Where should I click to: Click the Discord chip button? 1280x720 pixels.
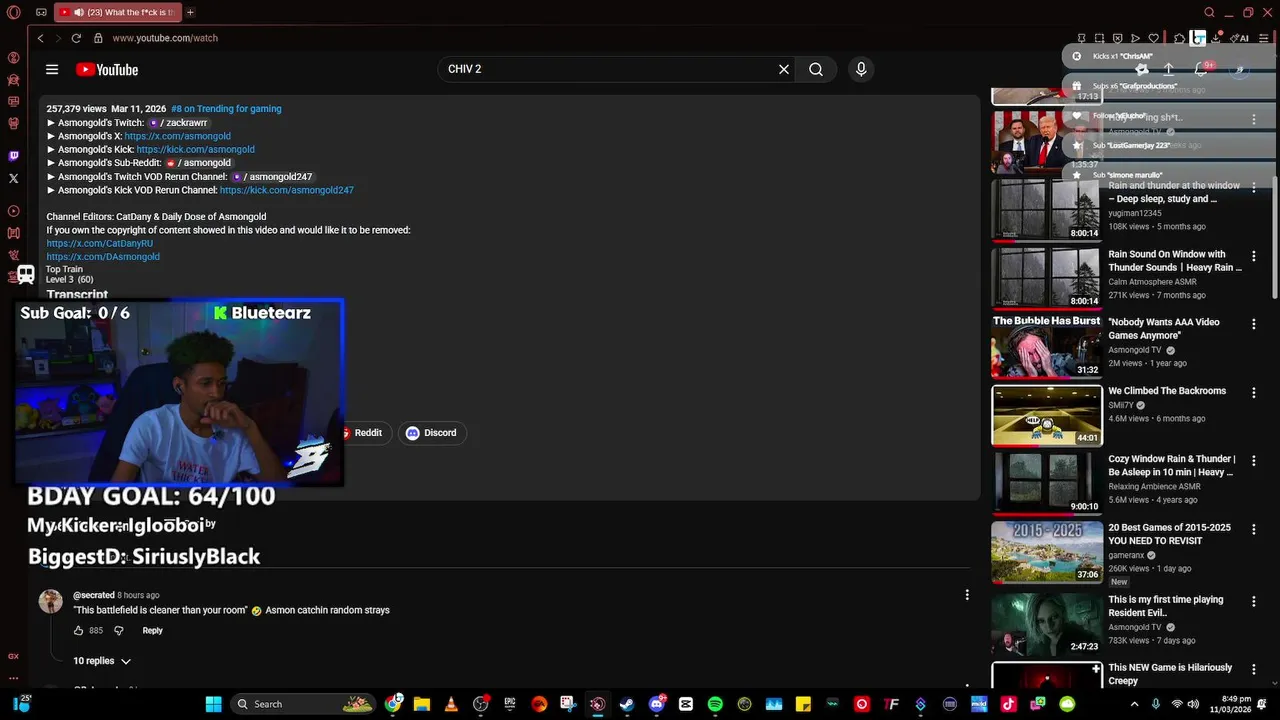tap(432, 433)
